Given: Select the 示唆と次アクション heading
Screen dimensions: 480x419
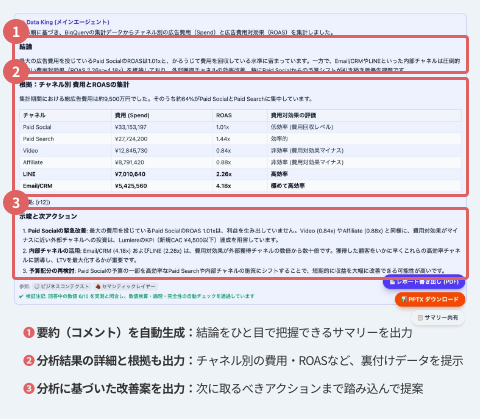Looking at the screenshot, I should coord(48,216).
